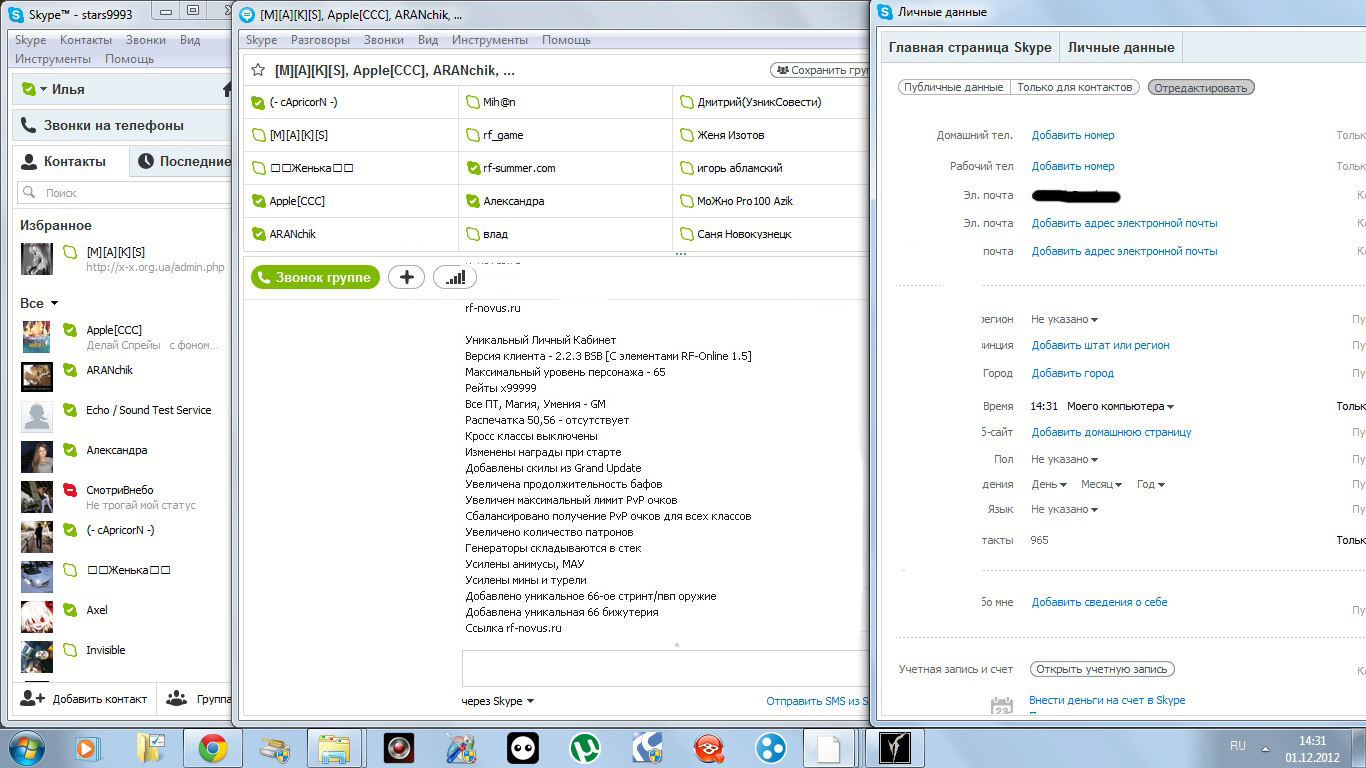1366x768 pixels.
Task: Click the Группа people icon at the bottom
Action: coord(177,698)
